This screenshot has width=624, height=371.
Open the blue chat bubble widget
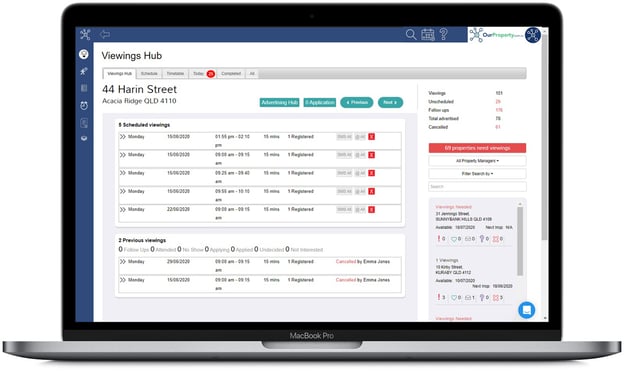pyautogui.click(x=526, y=310)
